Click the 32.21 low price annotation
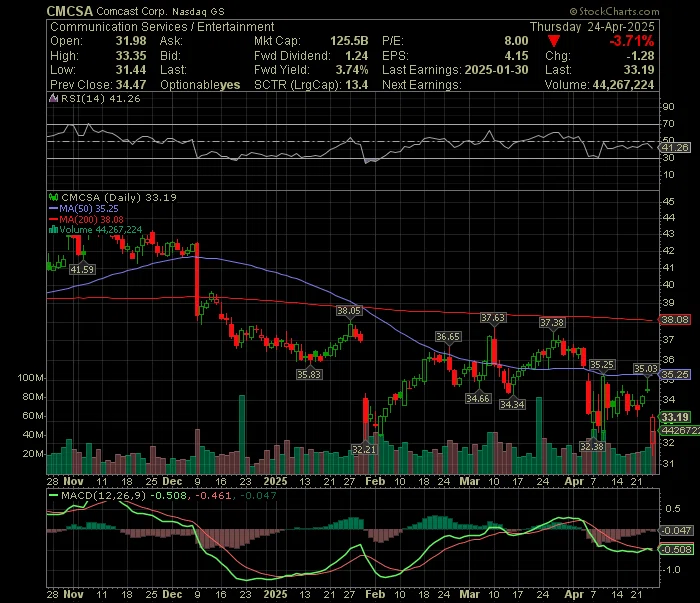The image size is (700, 603). [x=364, y=449]
